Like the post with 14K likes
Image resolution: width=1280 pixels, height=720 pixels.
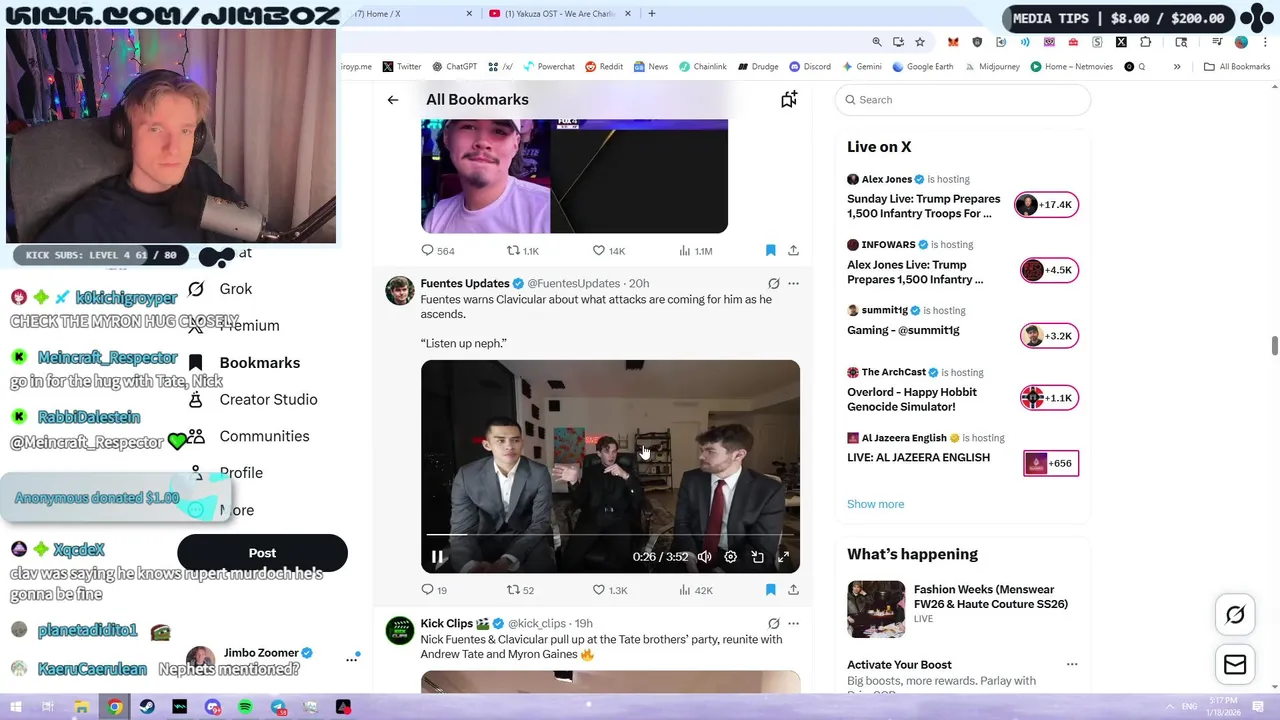[608, 251]
